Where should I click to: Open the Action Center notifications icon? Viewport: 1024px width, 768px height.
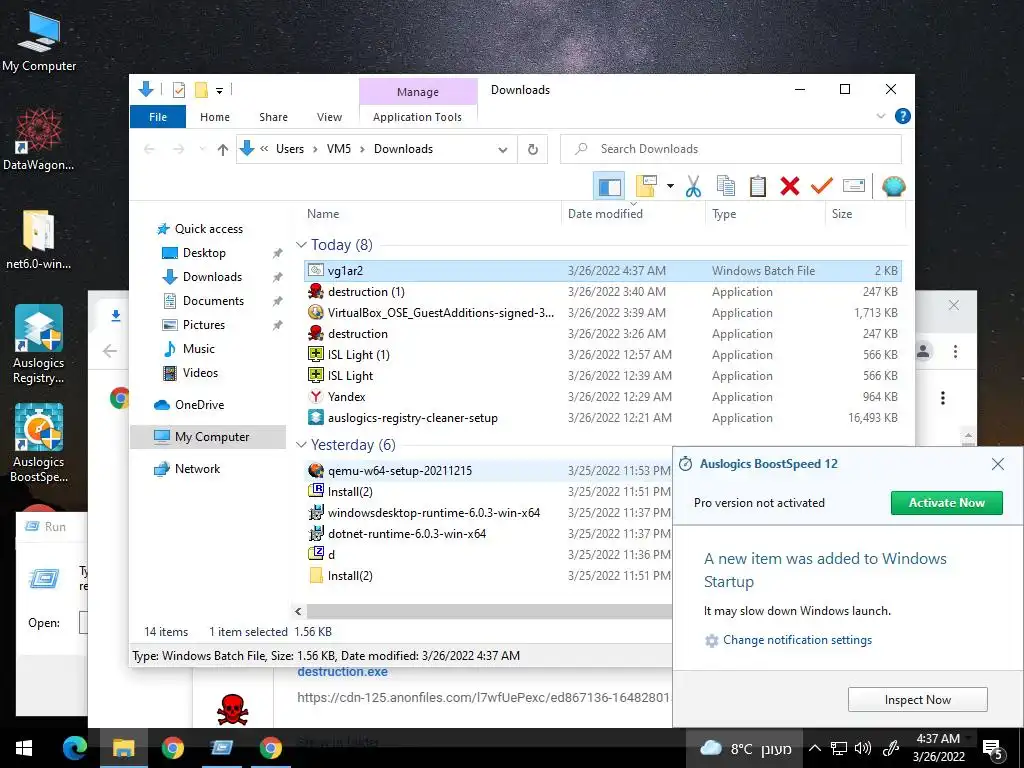click(993, 749)
